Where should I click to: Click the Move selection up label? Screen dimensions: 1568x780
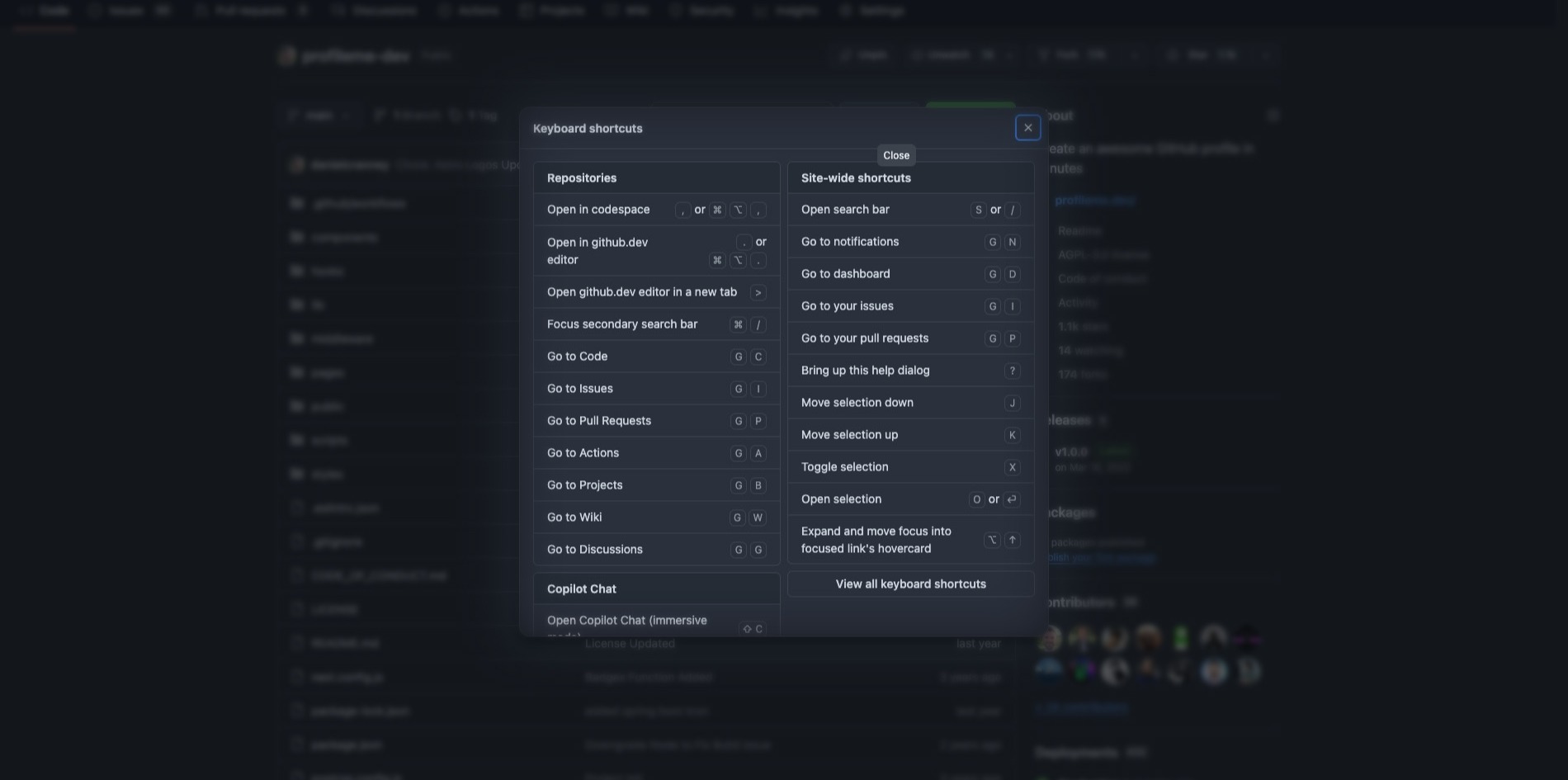coord(850,435)
